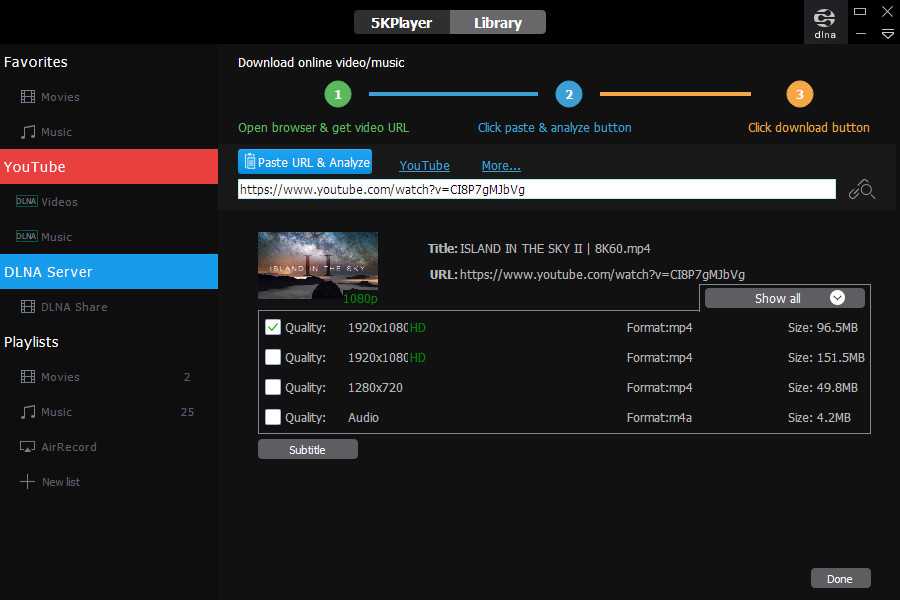Click the Subtitle button

point(307,450)
